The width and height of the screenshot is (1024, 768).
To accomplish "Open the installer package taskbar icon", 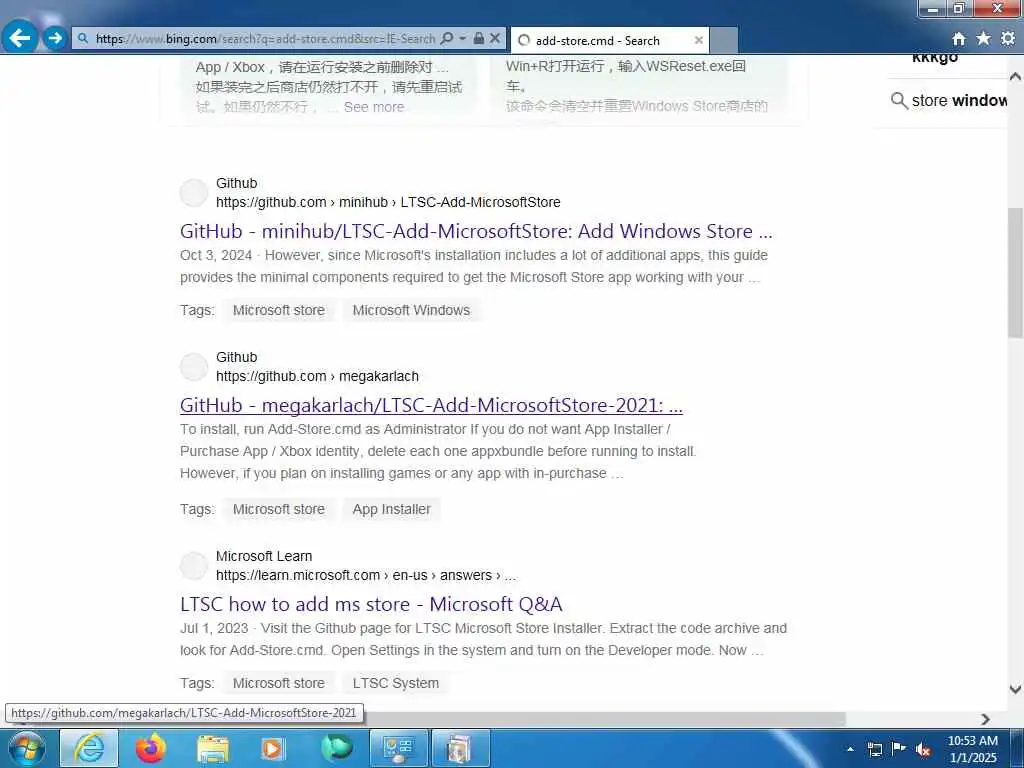I will click(x=460, y=748).
